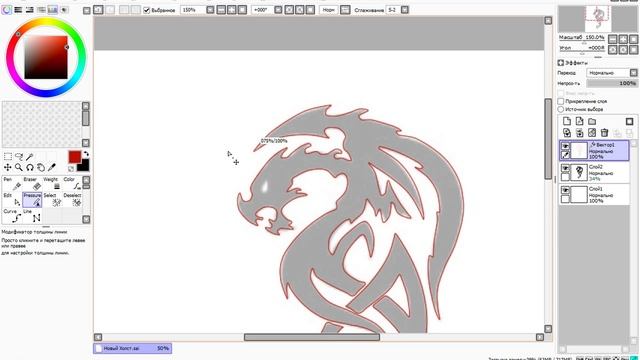Select the Line tool
The image size is (640, 360).
tap(32, 216)
